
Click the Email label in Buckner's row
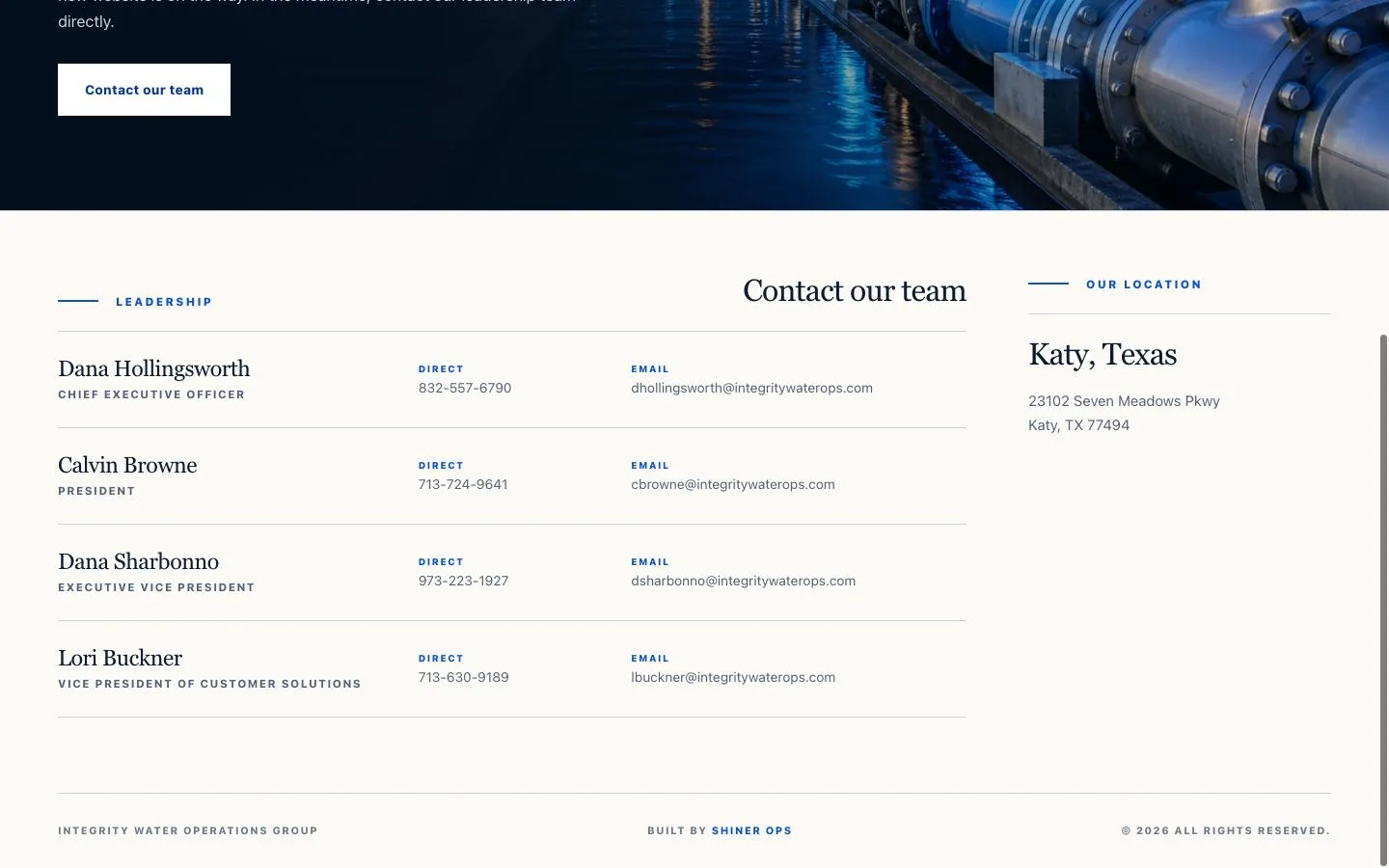(650, 659)
